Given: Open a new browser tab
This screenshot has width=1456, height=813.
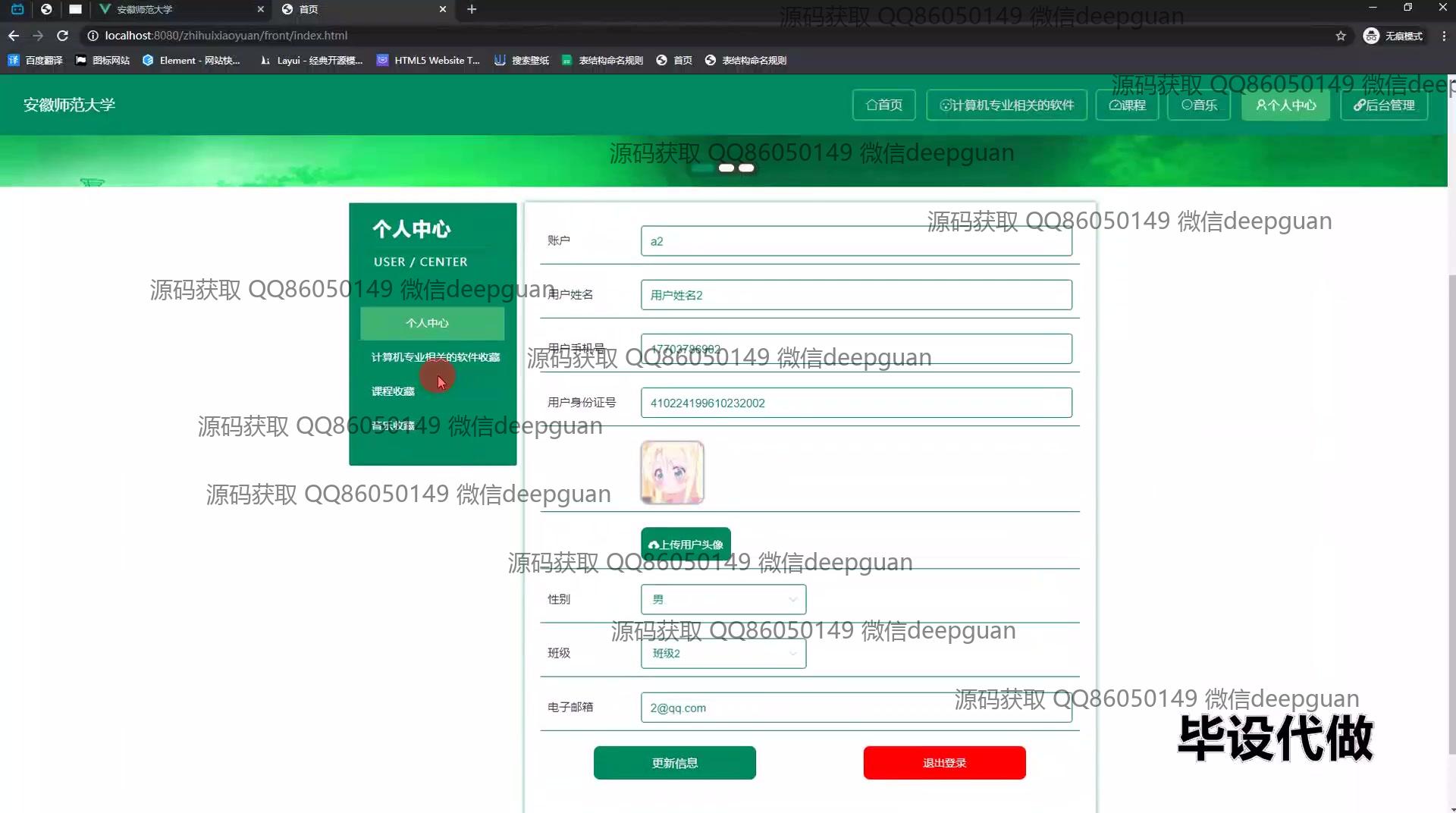Looking at the screenshot, I should (x=472, y=10).
